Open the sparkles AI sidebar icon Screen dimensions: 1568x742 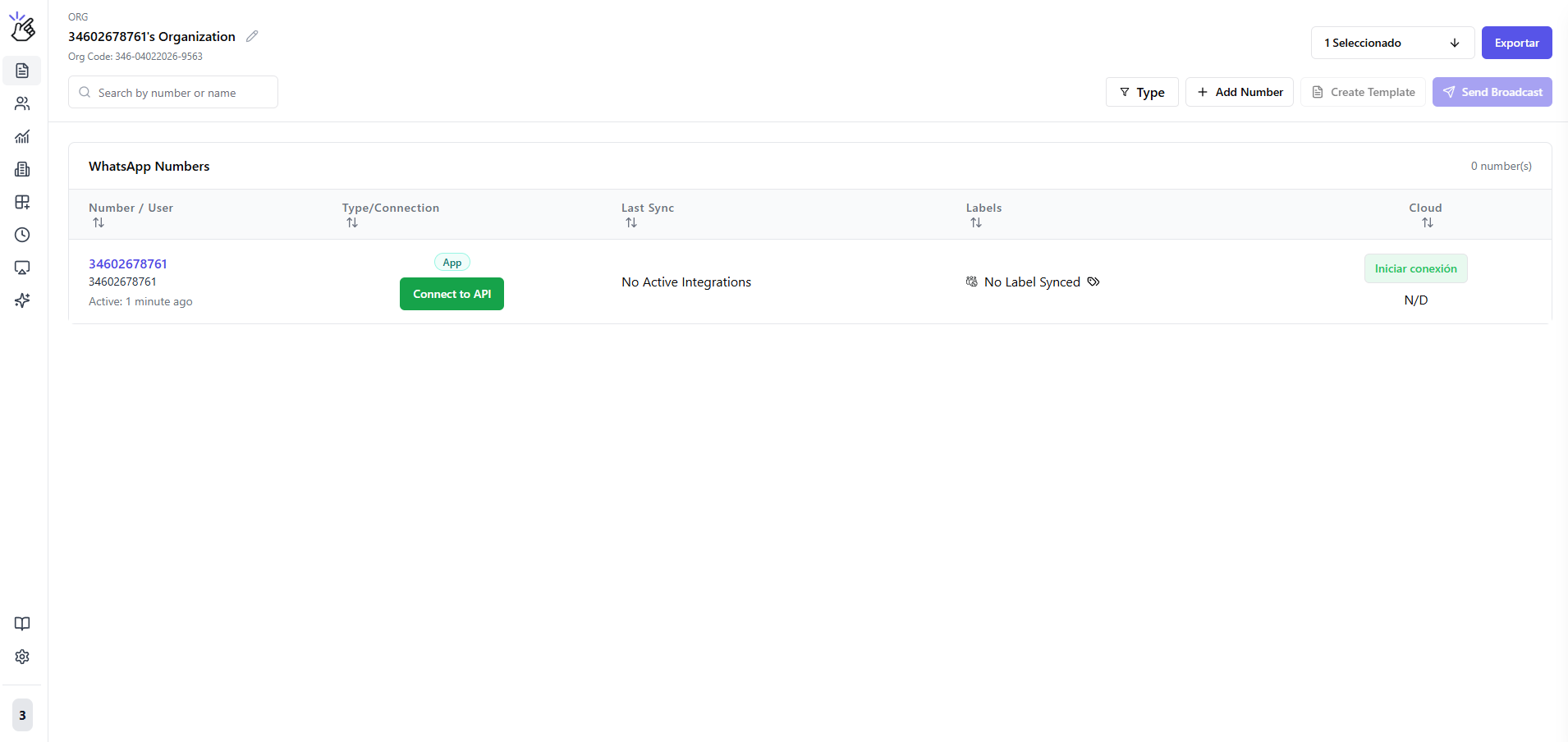click(x=22, y=300)
